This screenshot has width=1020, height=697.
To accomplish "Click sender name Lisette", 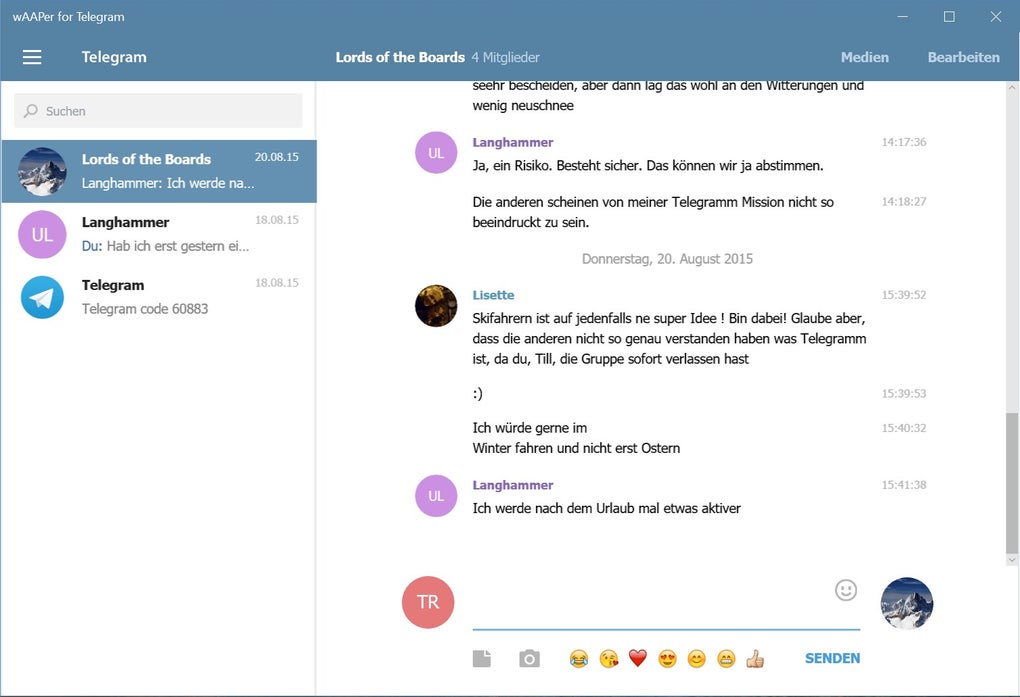I will (x=493, y=295).
